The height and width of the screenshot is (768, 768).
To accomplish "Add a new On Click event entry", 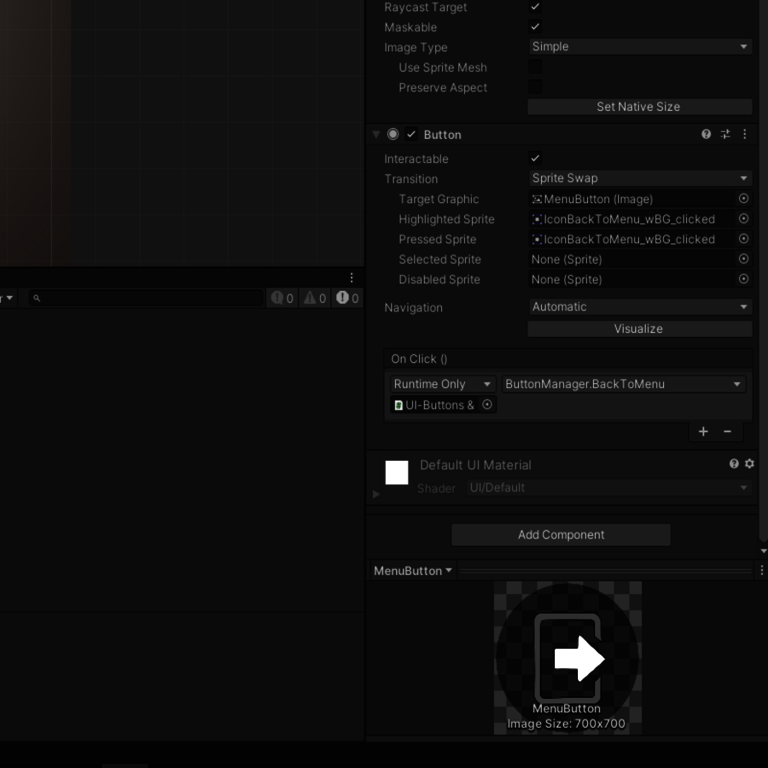I will click(703, 432).
